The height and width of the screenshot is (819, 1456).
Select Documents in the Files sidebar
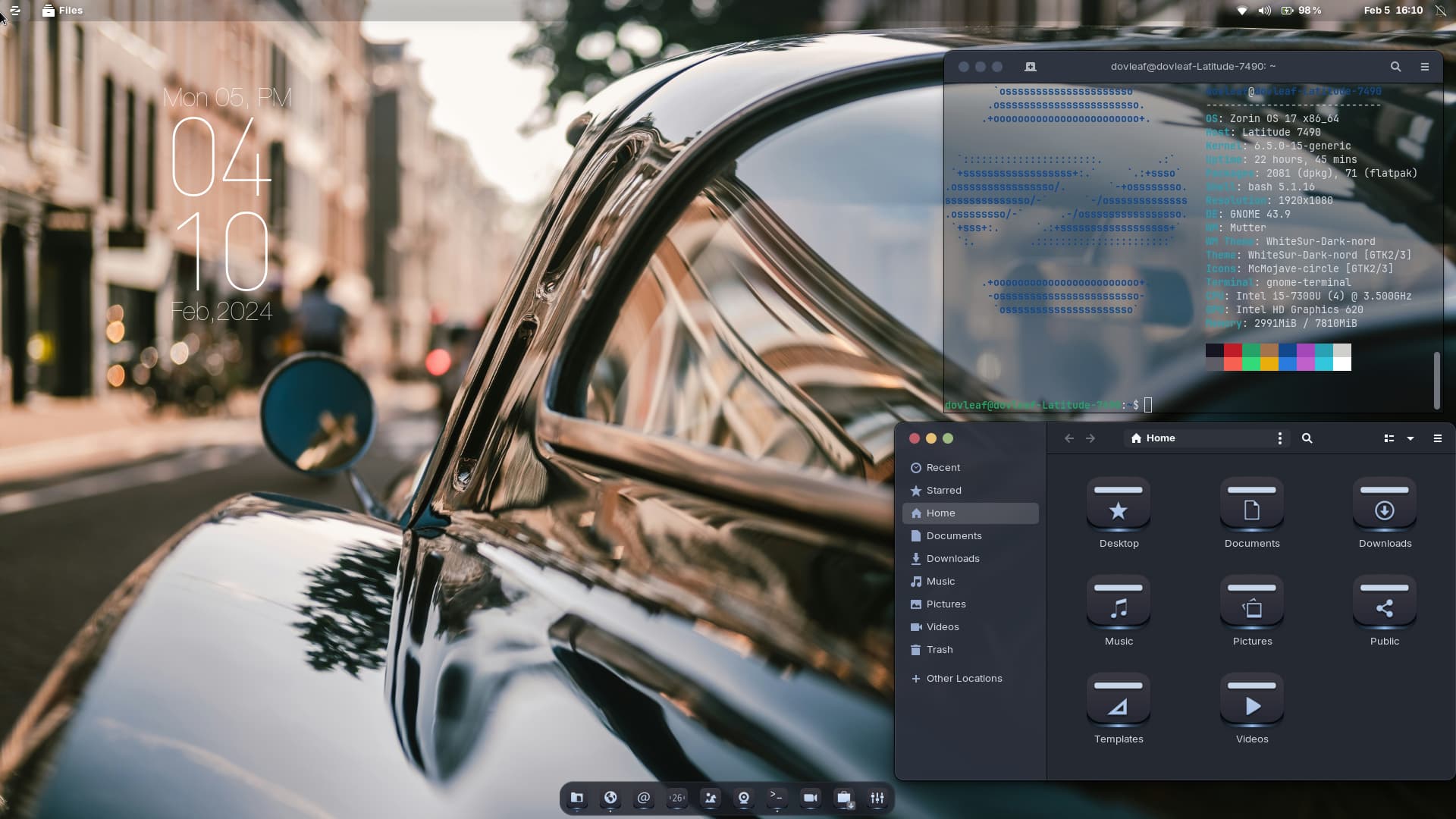971,536
